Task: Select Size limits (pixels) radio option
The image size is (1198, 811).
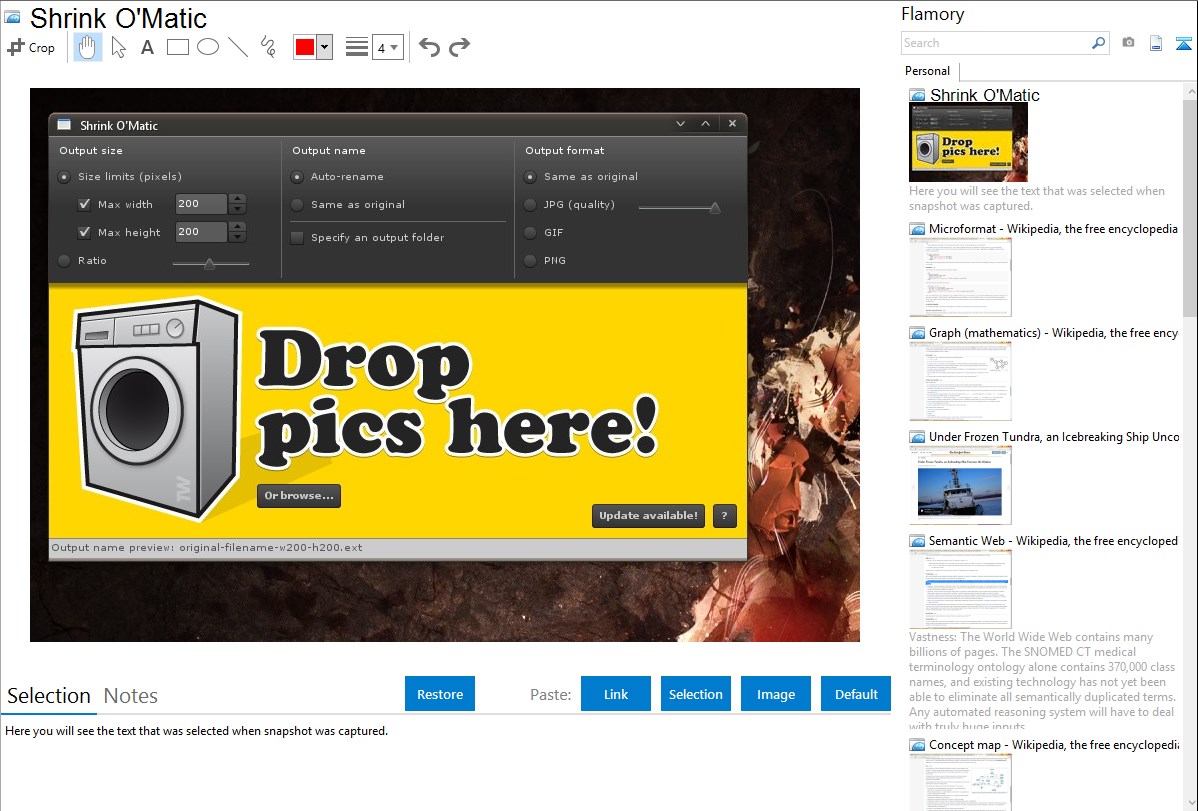Action: coord(64,177)
